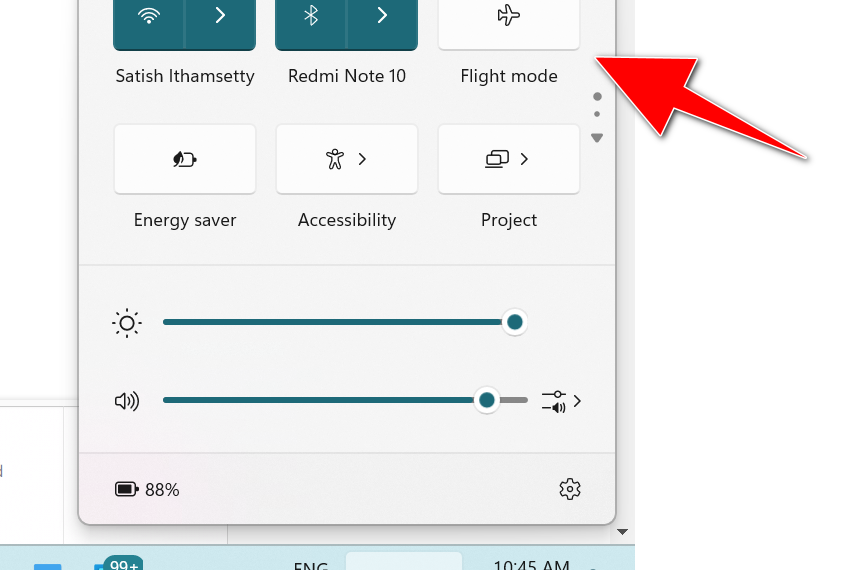Mute sound via speaker icon
The width and height of the screenshot is (865, 570).
pos(127,401)
